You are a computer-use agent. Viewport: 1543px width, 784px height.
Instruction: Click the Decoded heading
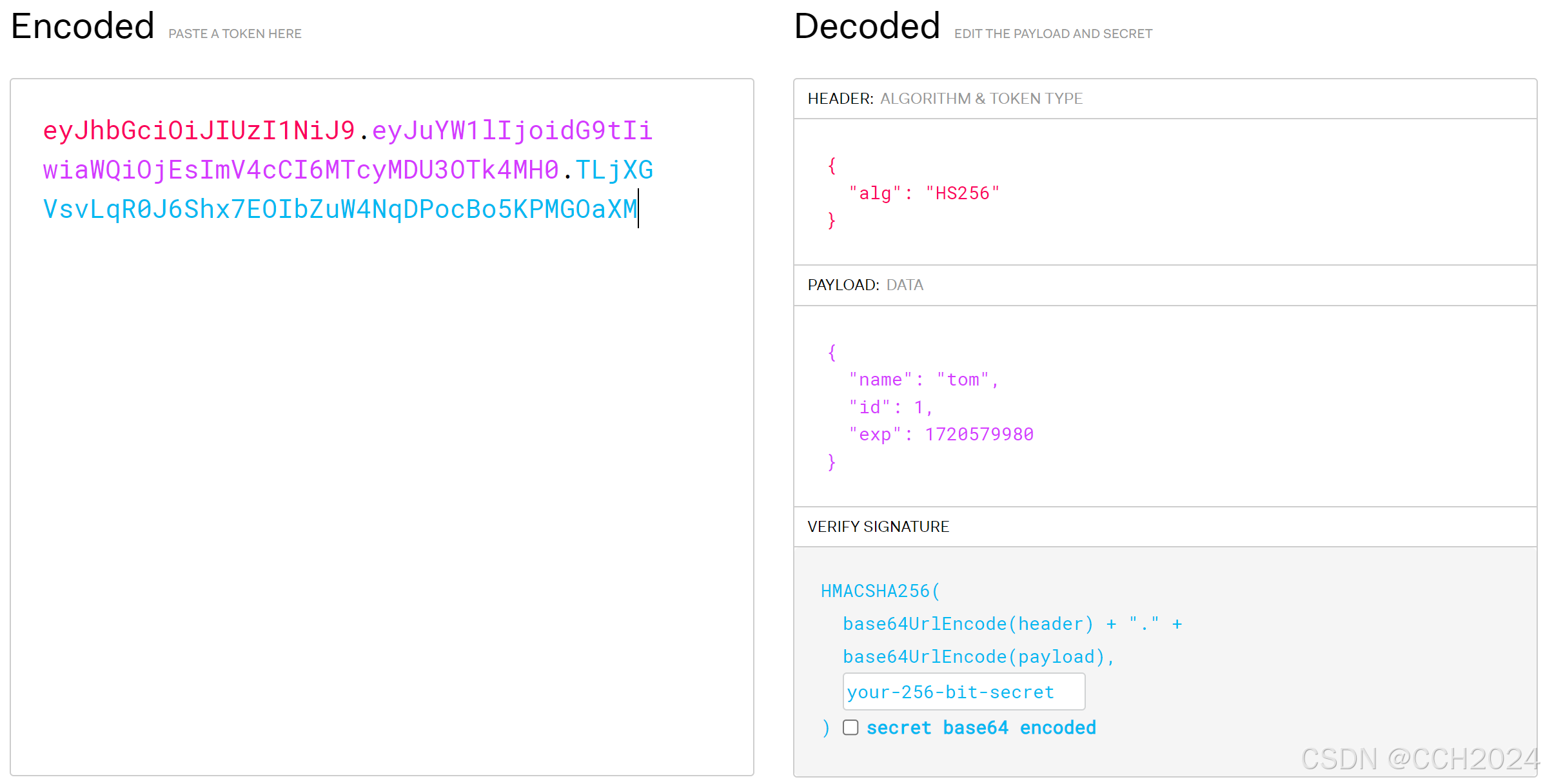point(867,26)
